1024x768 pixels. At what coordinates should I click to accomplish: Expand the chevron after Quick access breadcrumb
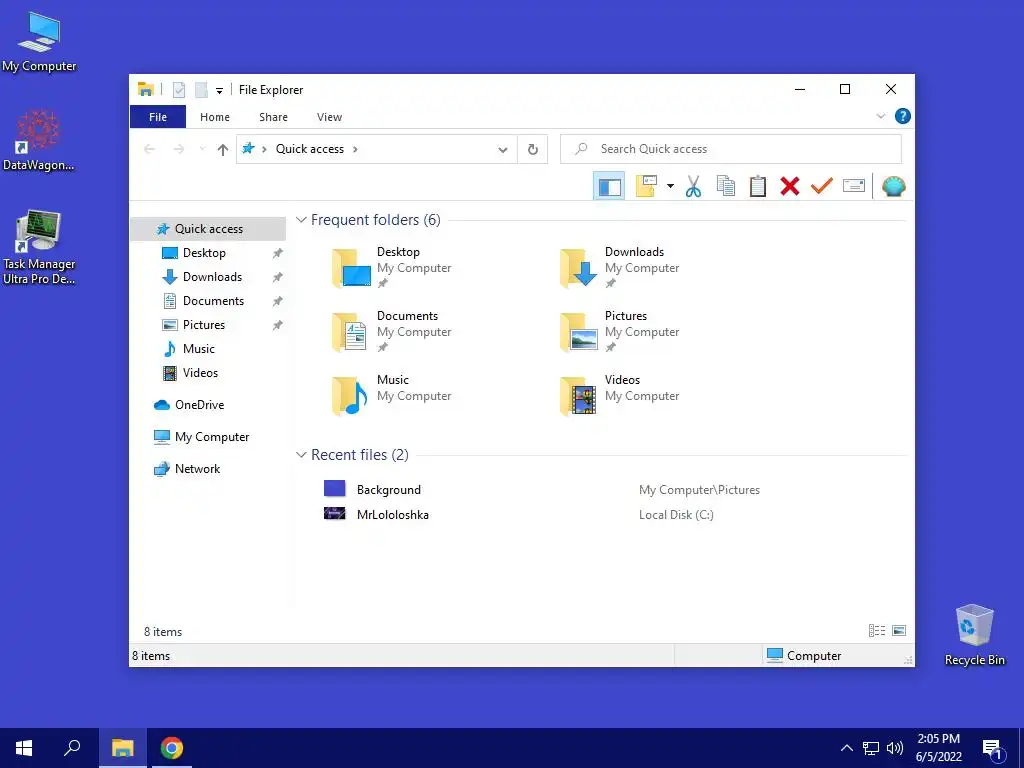coord(355,149)
